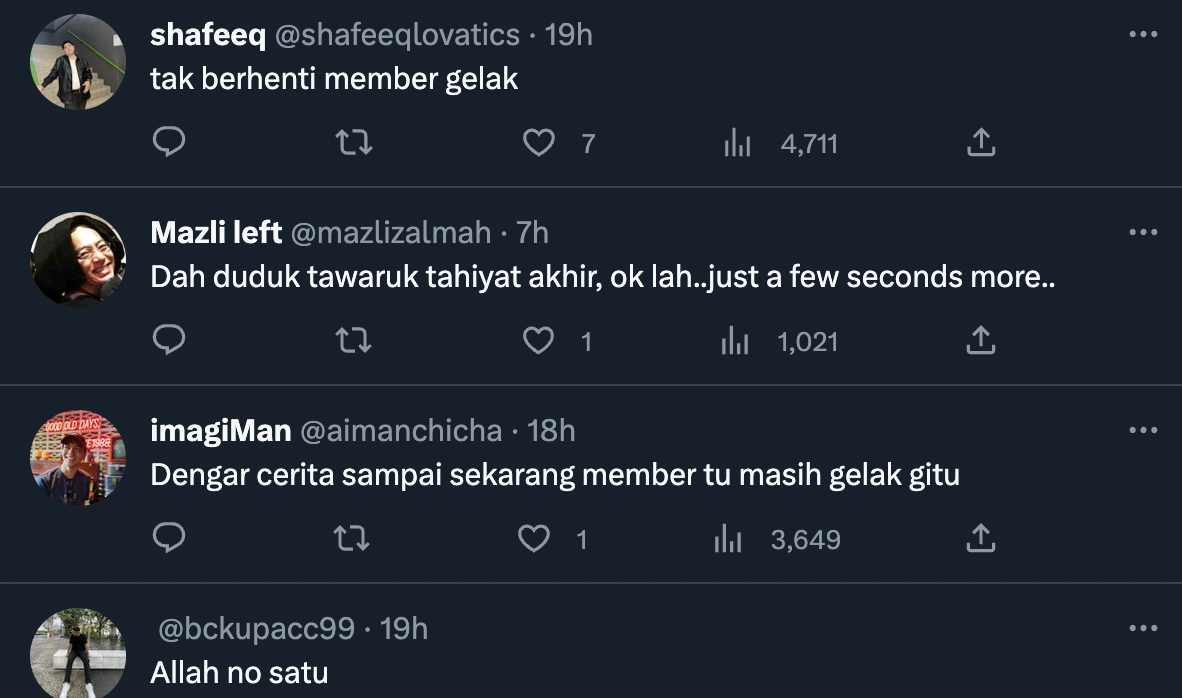
Task: Share Mazli left's tweet
Action: click(981, 341)
